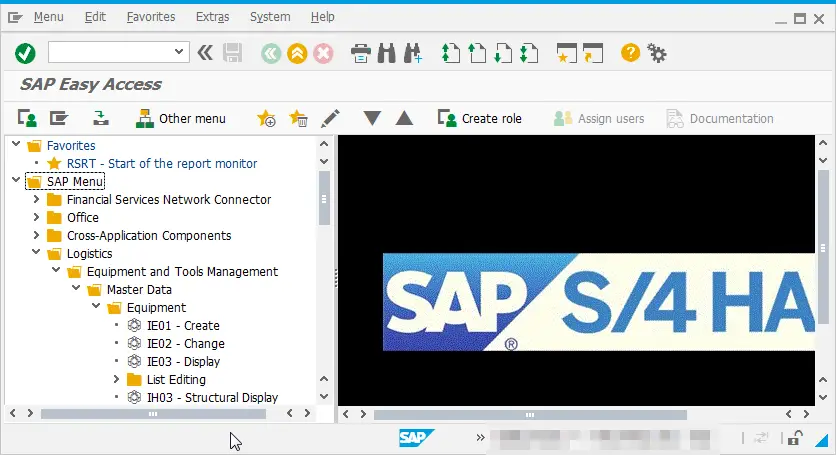Click the green Back arrow icon
The image size is (836, 455).
[271, 53]
